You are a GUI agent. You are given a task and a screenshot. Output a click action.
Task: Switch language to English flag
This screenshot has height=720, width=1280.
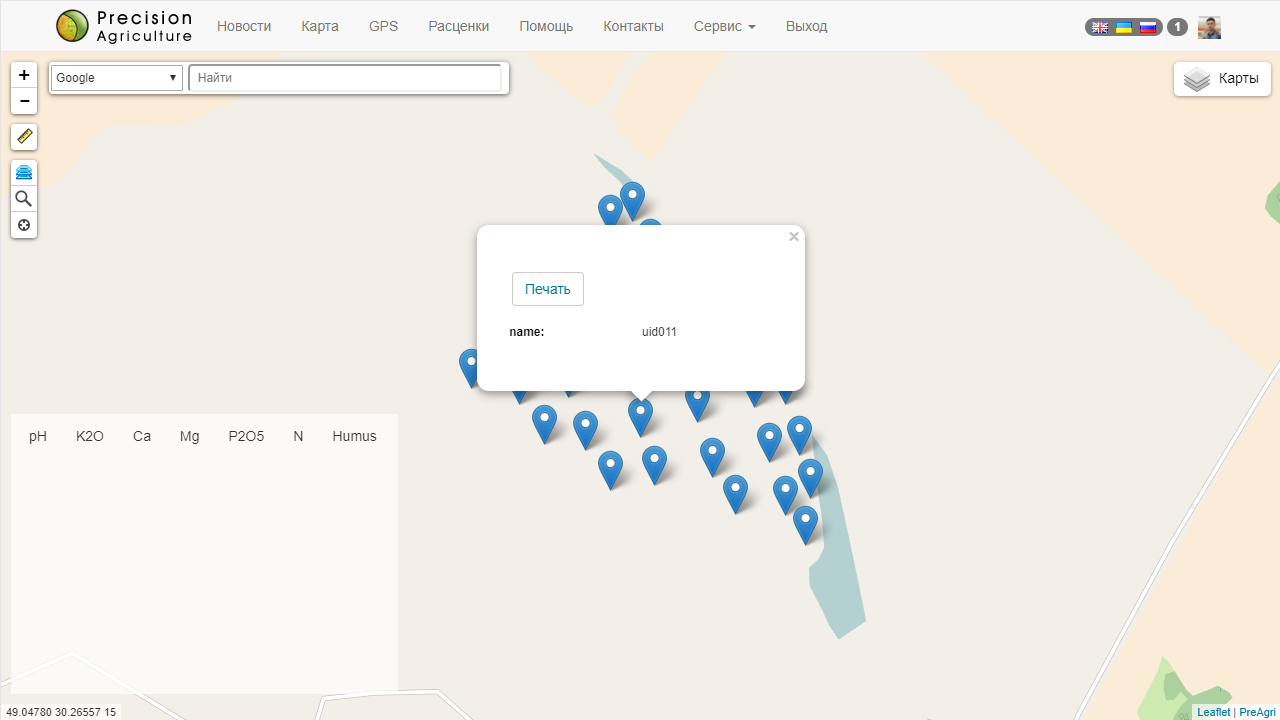tap(1100, 27)
